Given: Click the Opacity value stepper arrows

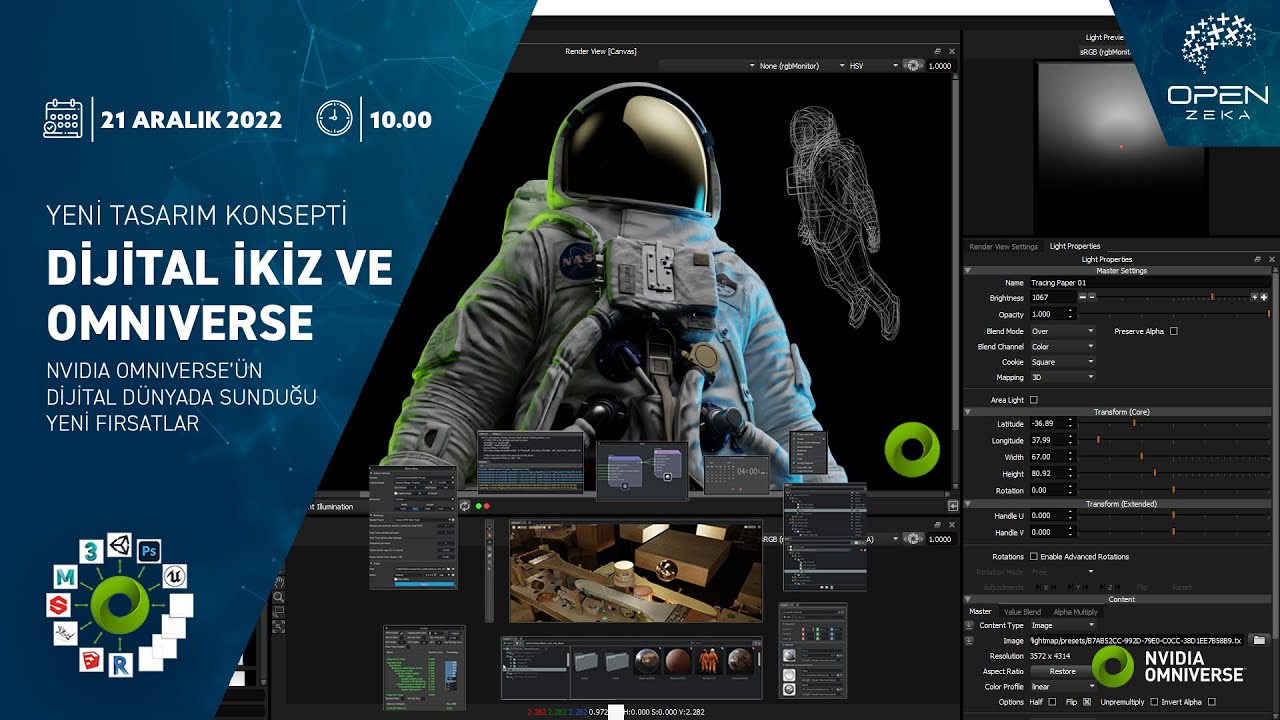Looking at the screenshot, I should (x=1071, y=314).
